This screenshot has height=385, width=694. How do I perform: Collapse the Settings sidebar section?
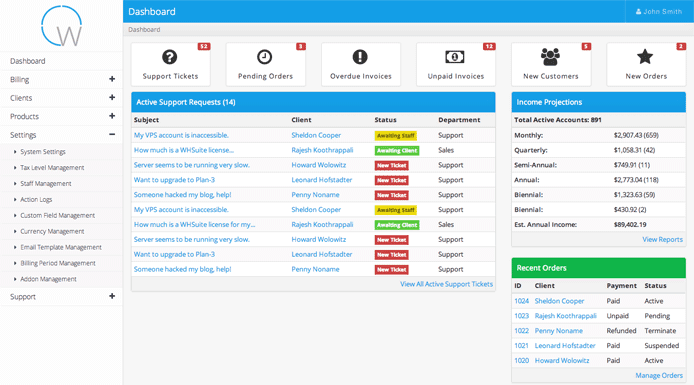[112, 134]
